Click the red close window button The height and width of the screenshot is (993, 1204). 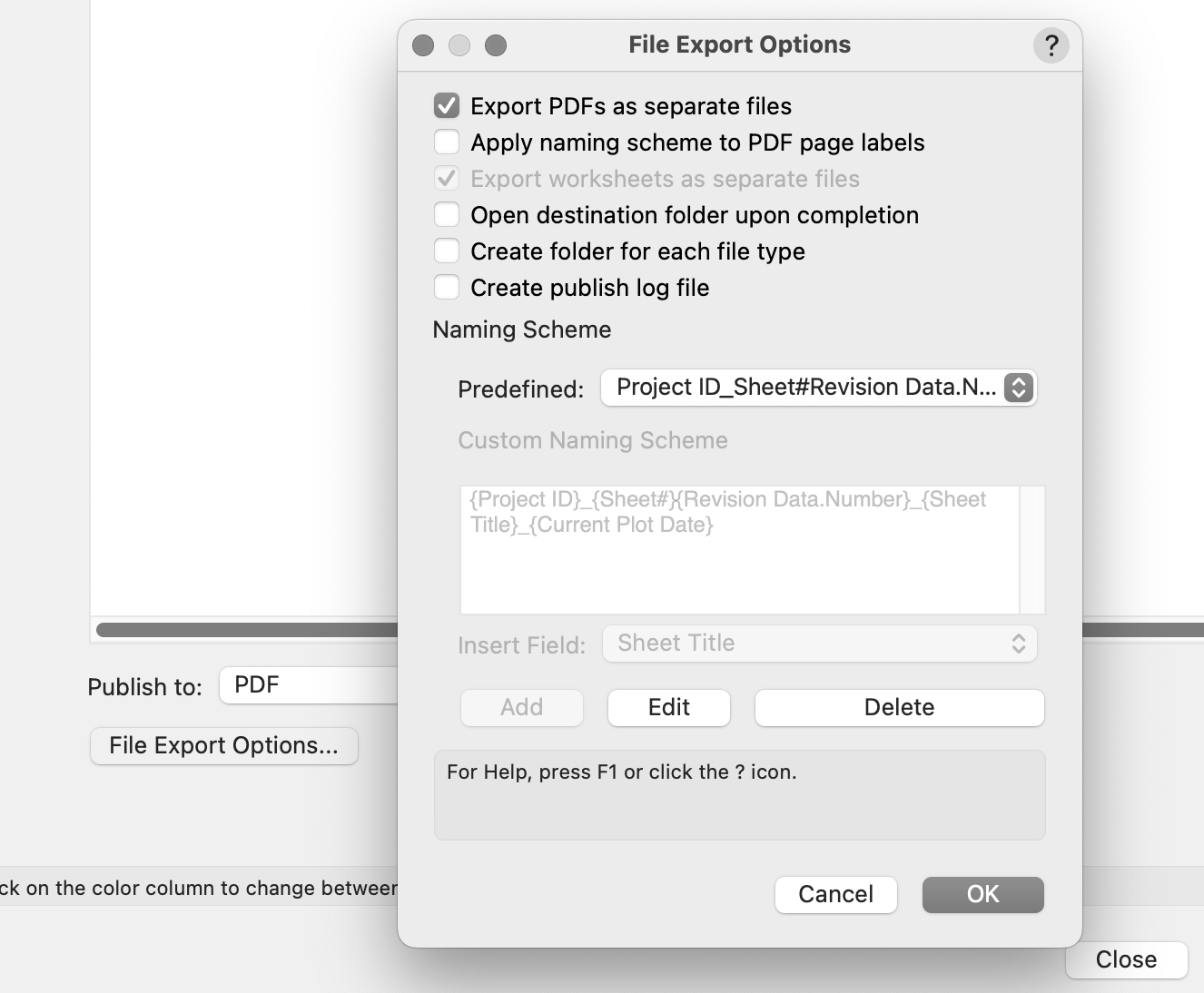423,45
